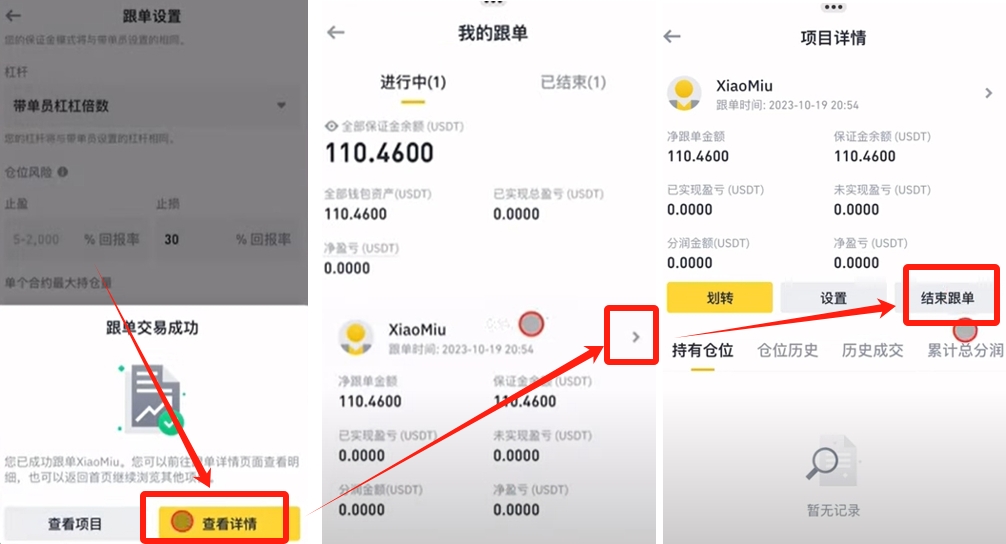1006x544 pixels.
Task: Click XiaoMiu avatar in 项目详情
Action: [x=685, y=94]
